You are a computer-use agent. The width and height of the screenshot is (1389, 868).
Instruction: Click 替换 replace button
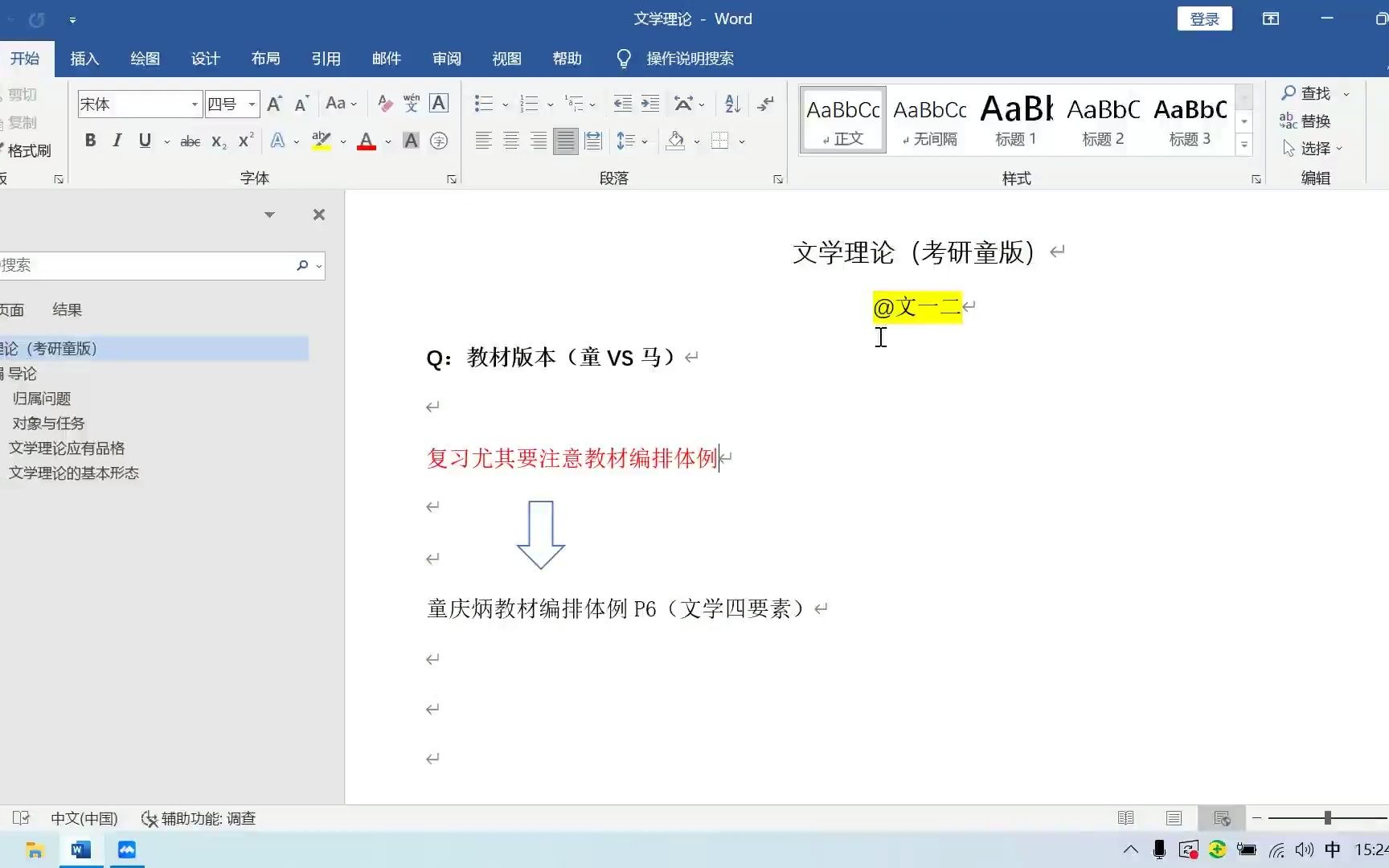[x=1305, y=121]
